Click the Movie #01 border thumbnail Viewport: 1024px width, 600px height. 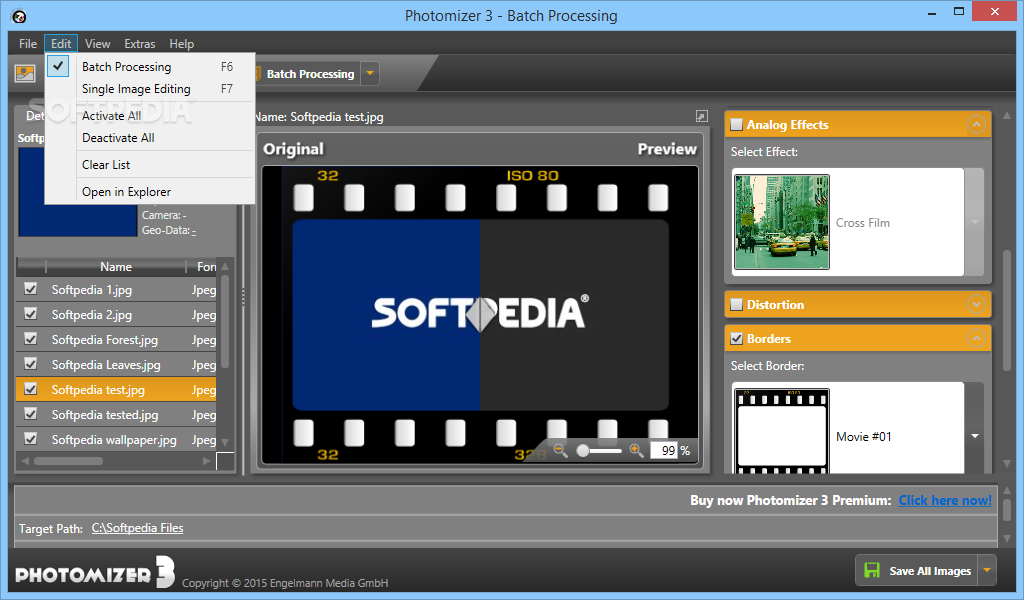(782, 431)
